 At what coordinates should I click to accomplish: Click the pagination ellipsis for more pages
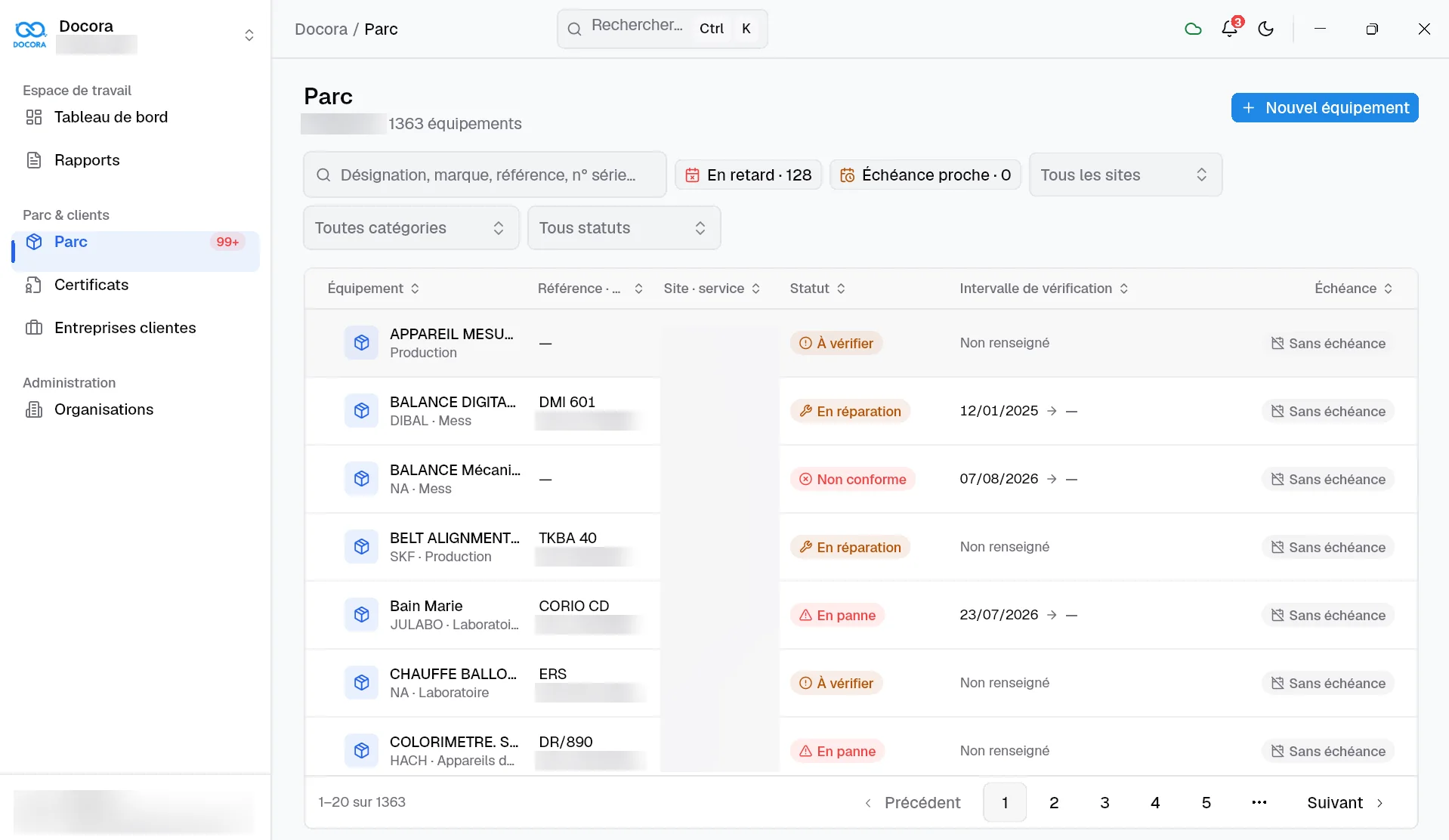click(1259, 802)
